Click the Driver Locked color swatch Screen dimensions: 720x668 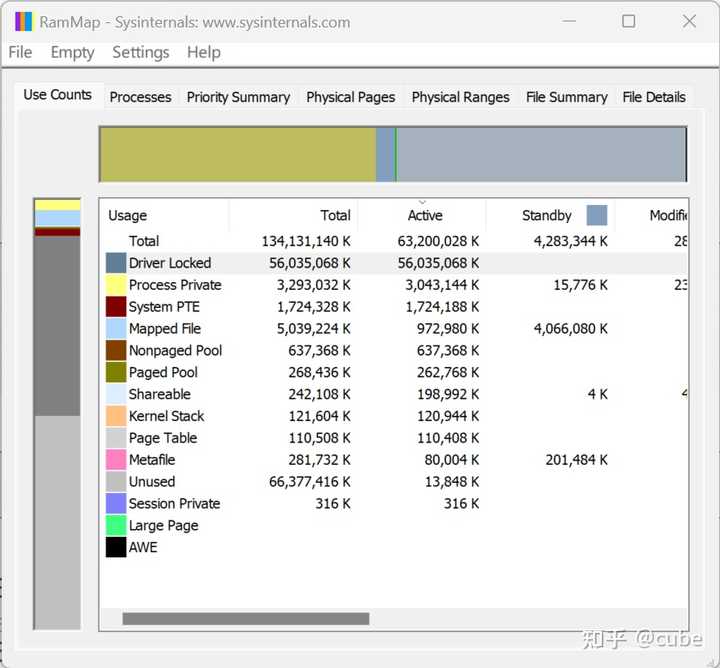[116, 263]
